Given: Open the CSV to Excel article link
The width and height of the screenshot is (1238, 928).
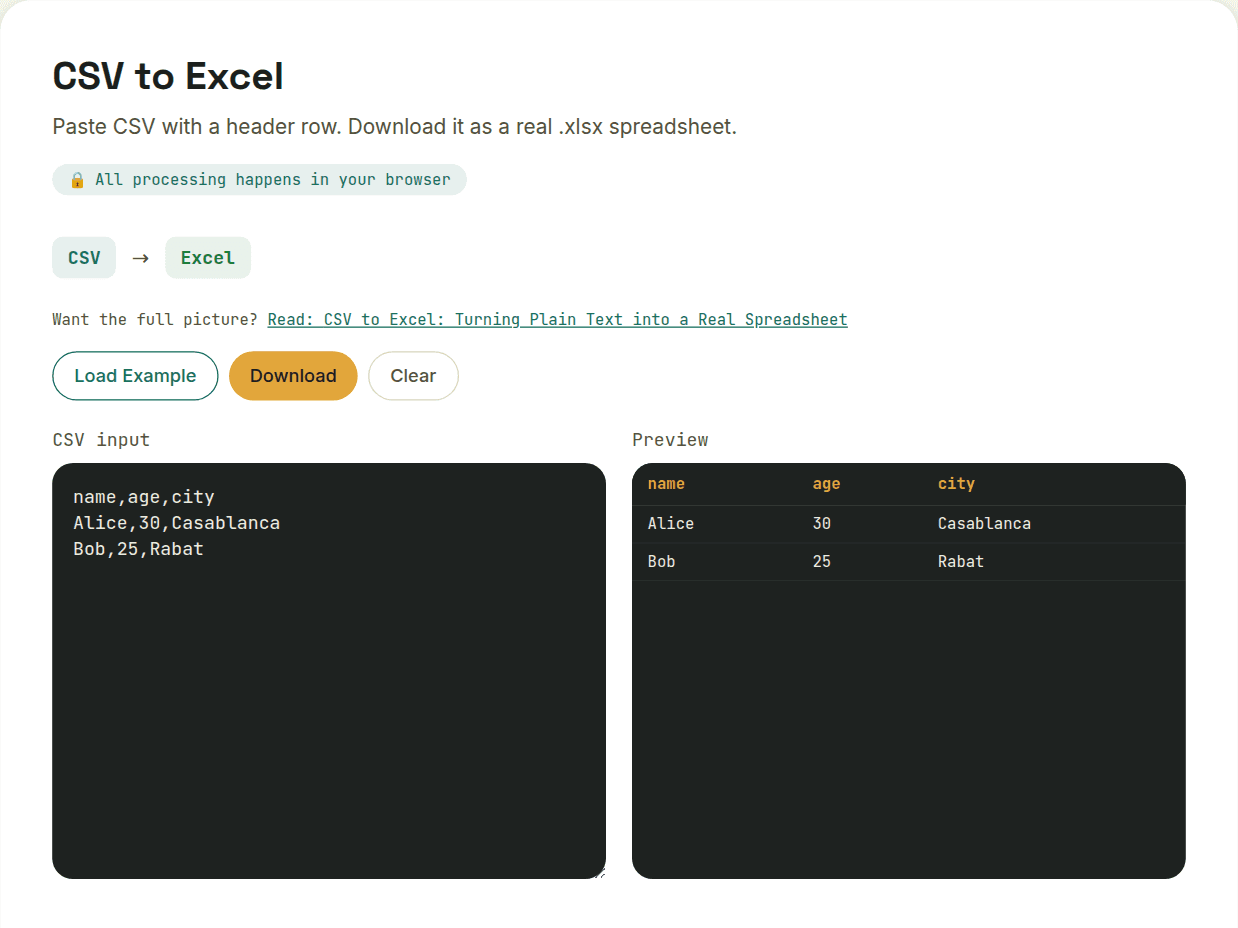Looking at the screenshot, I should pyautogui.click(x=557, y=320).
